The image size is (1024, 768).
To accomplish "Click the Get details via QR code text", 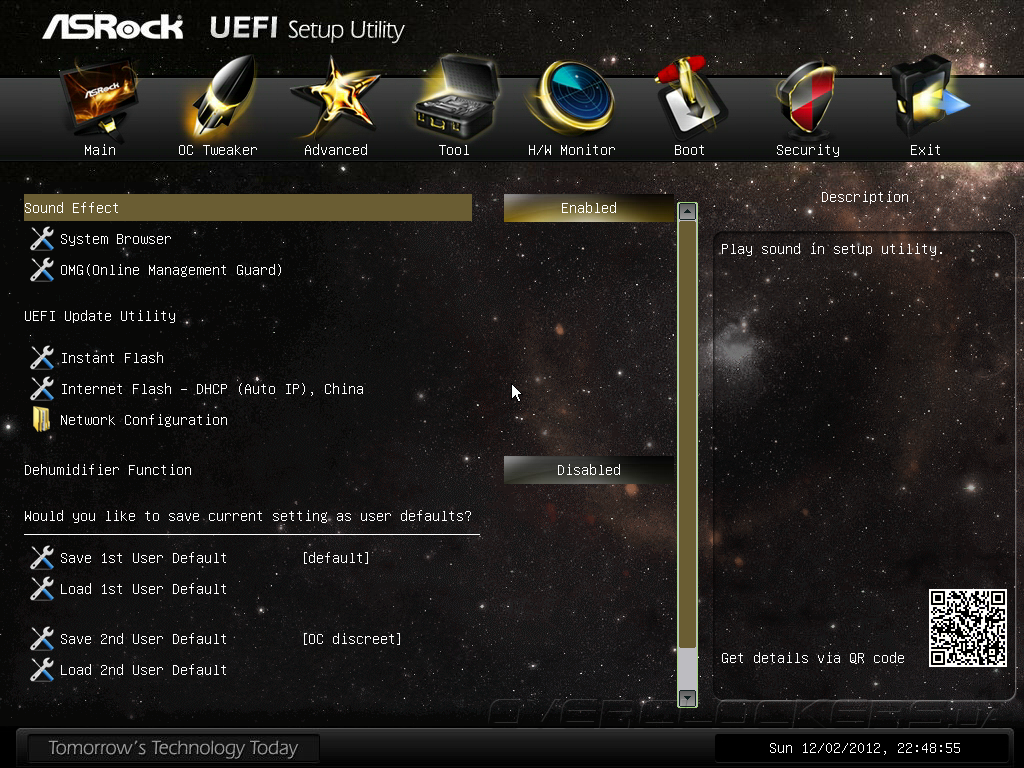I will [812, 658].
